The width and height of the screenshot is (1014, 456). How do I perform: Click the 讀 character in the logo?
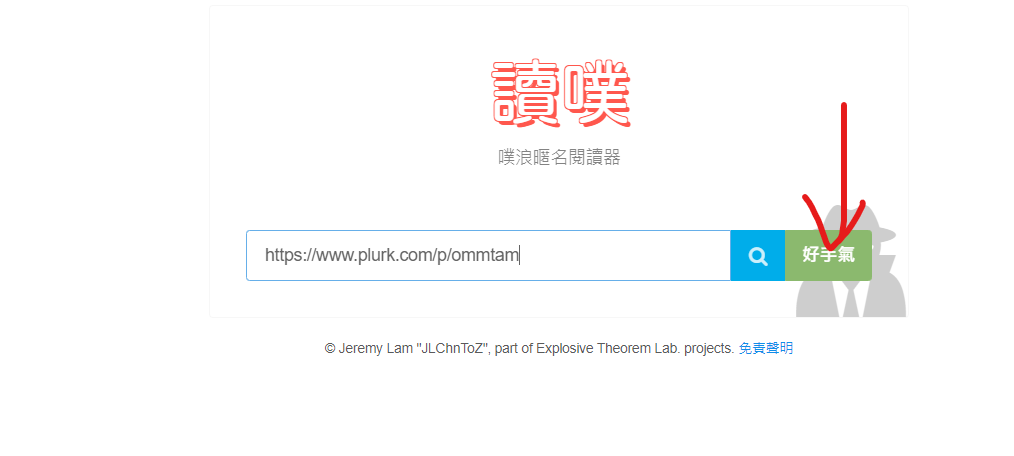click(x=526, y=94)
